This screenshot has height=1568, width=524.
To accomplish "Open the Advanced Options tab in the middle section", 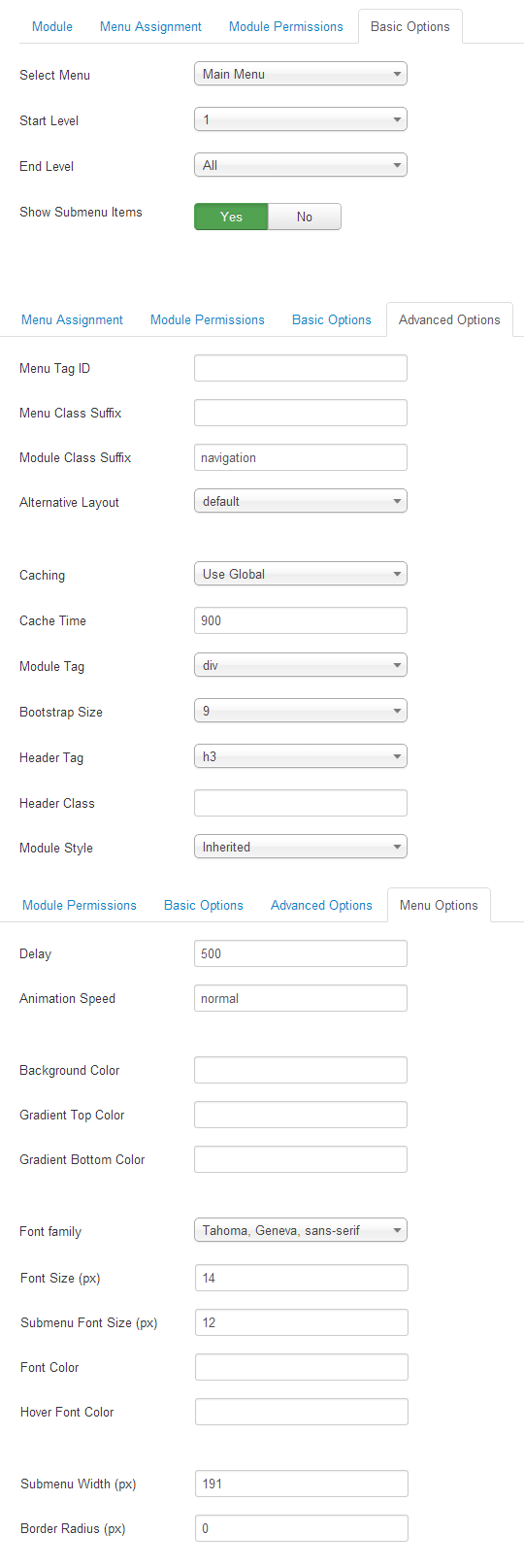I will pyautogui.click(x=449, y=319).
